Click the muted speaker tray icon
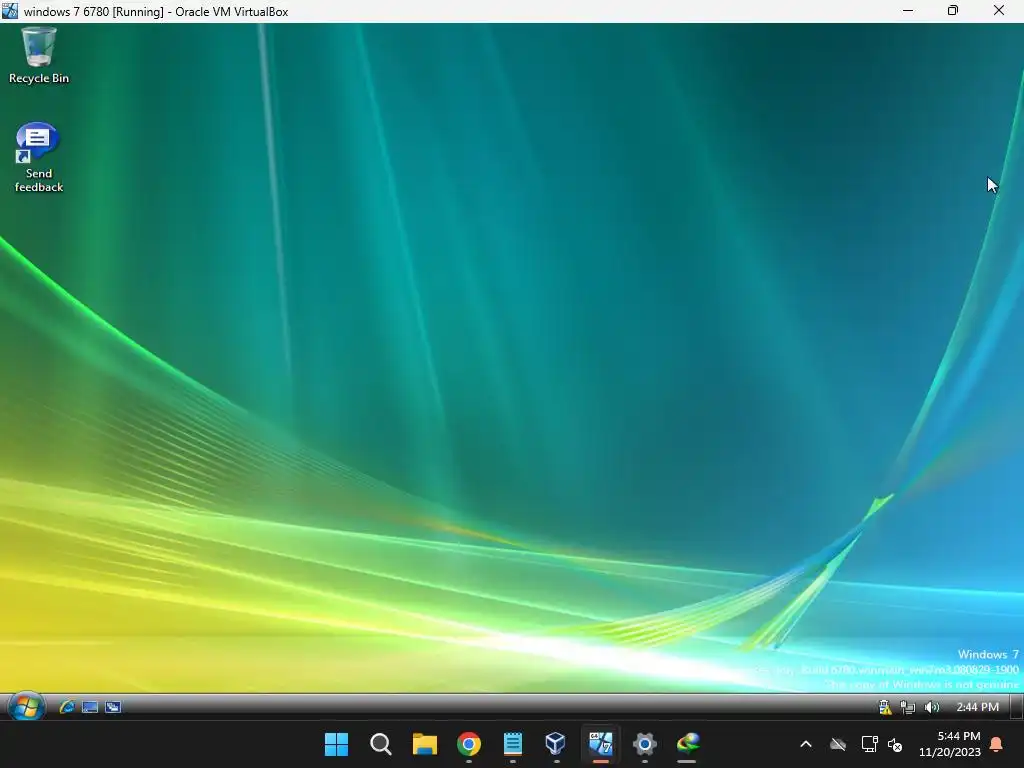The width and height of the screenshot is (1024, 768). coord(895,744)
